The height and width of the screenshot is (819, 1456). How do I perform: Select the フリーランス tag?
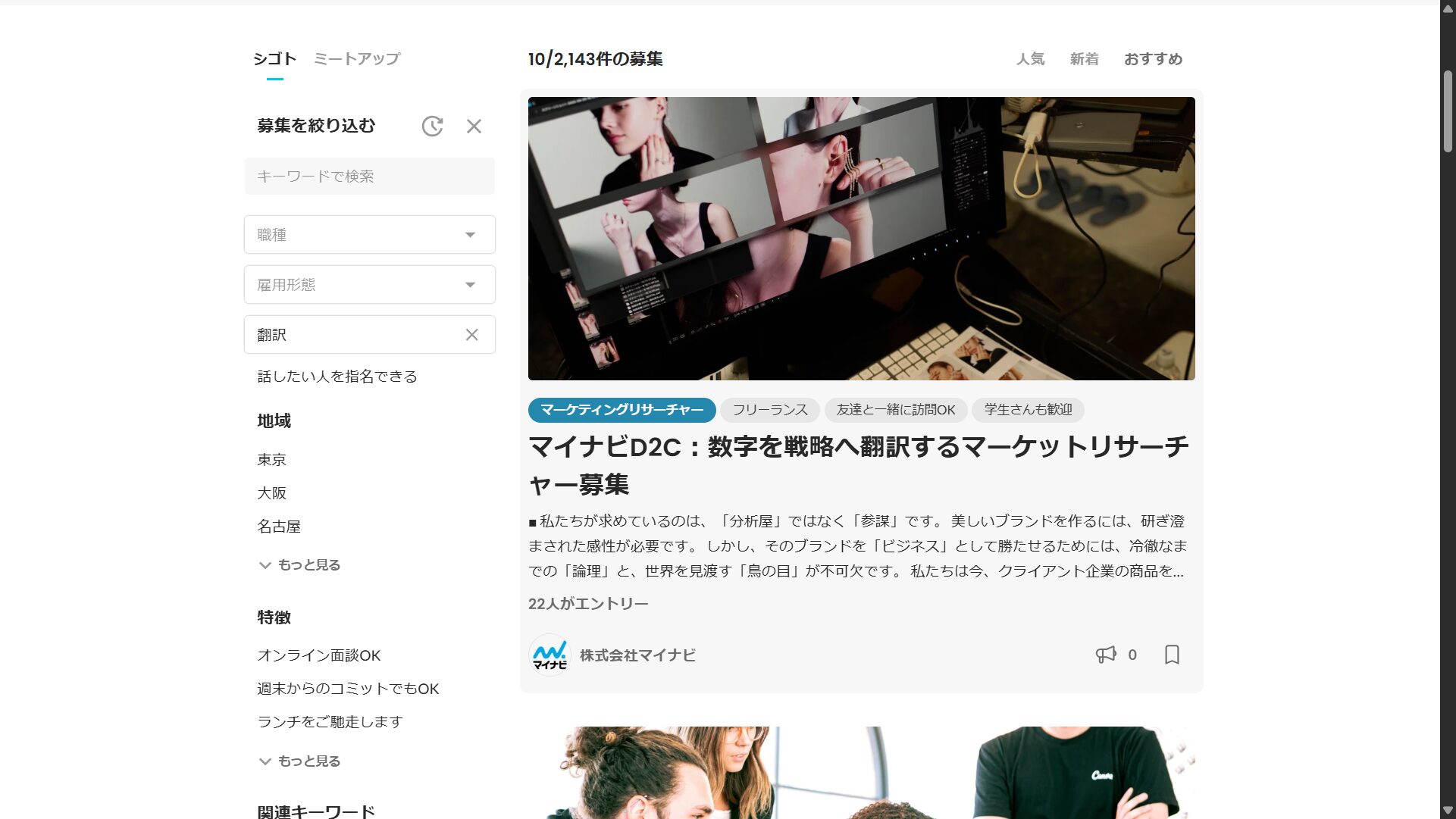(770, 410)
